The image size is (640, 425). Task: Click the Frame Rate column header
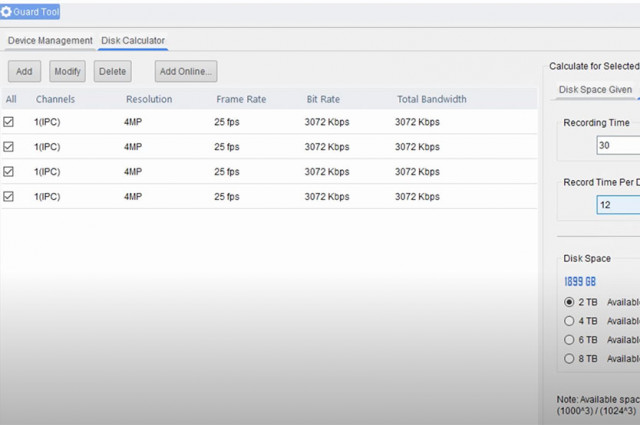(241, 99)
